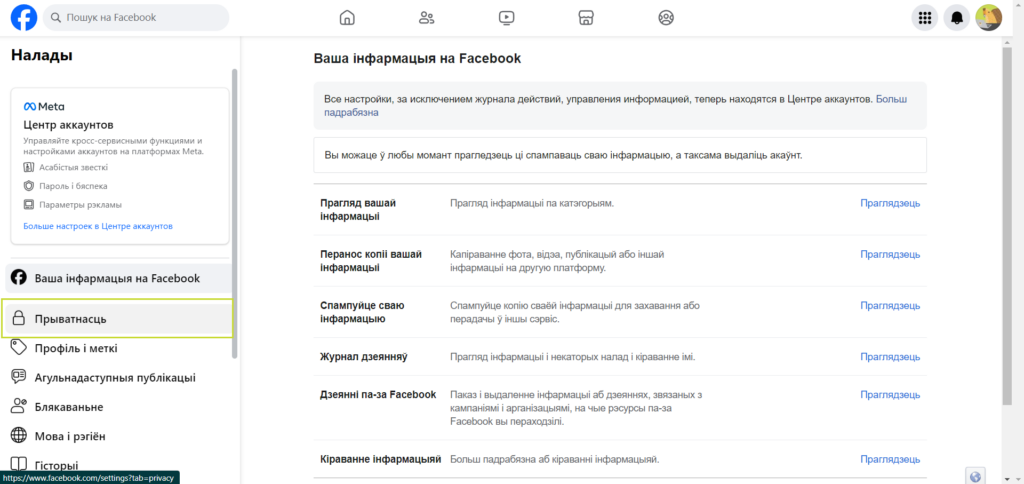1024x484 pixels.
Task: Click 'Праглядзець' for 'Журнал дзеянняў'
Action: click(890, 357)
